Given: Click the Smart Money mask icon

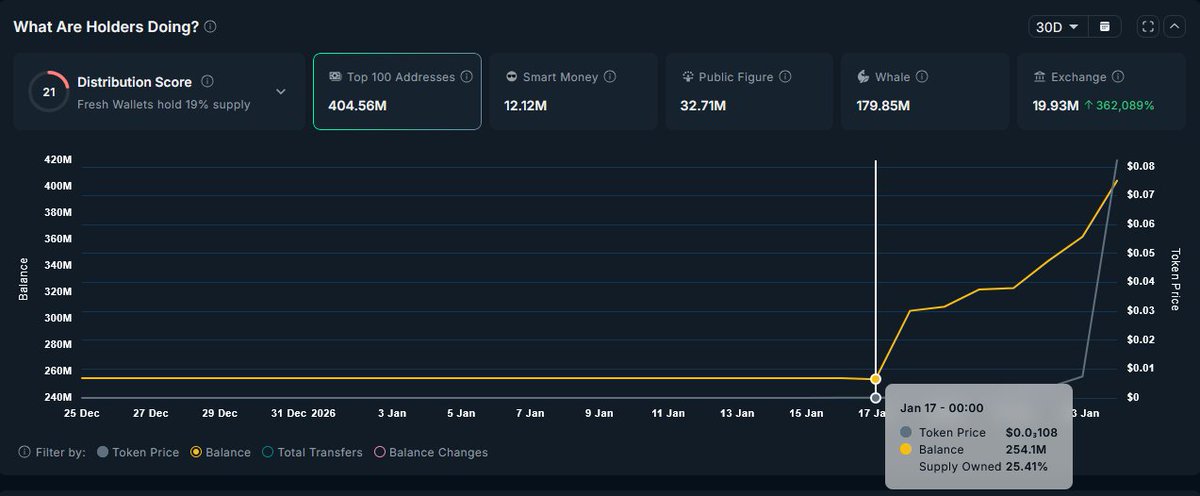Looking at the screenshot, I should click(x=512, y=77).
